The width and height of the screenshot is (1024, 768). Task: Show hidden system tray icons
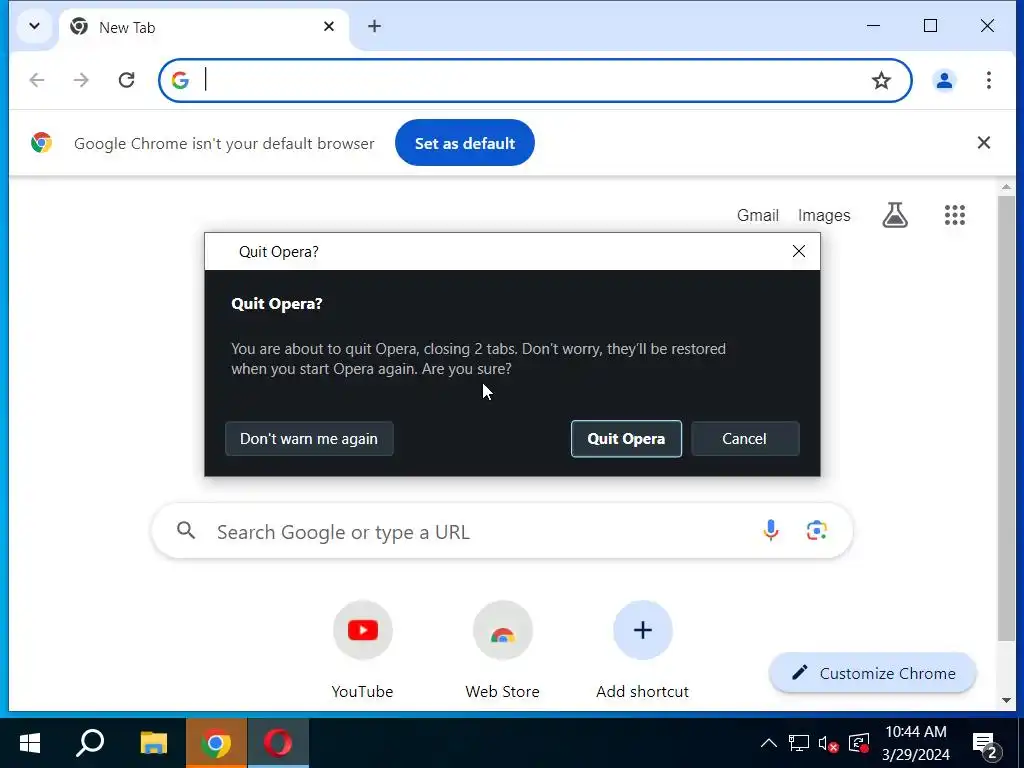pyautogui.click(x=769, y=743)
